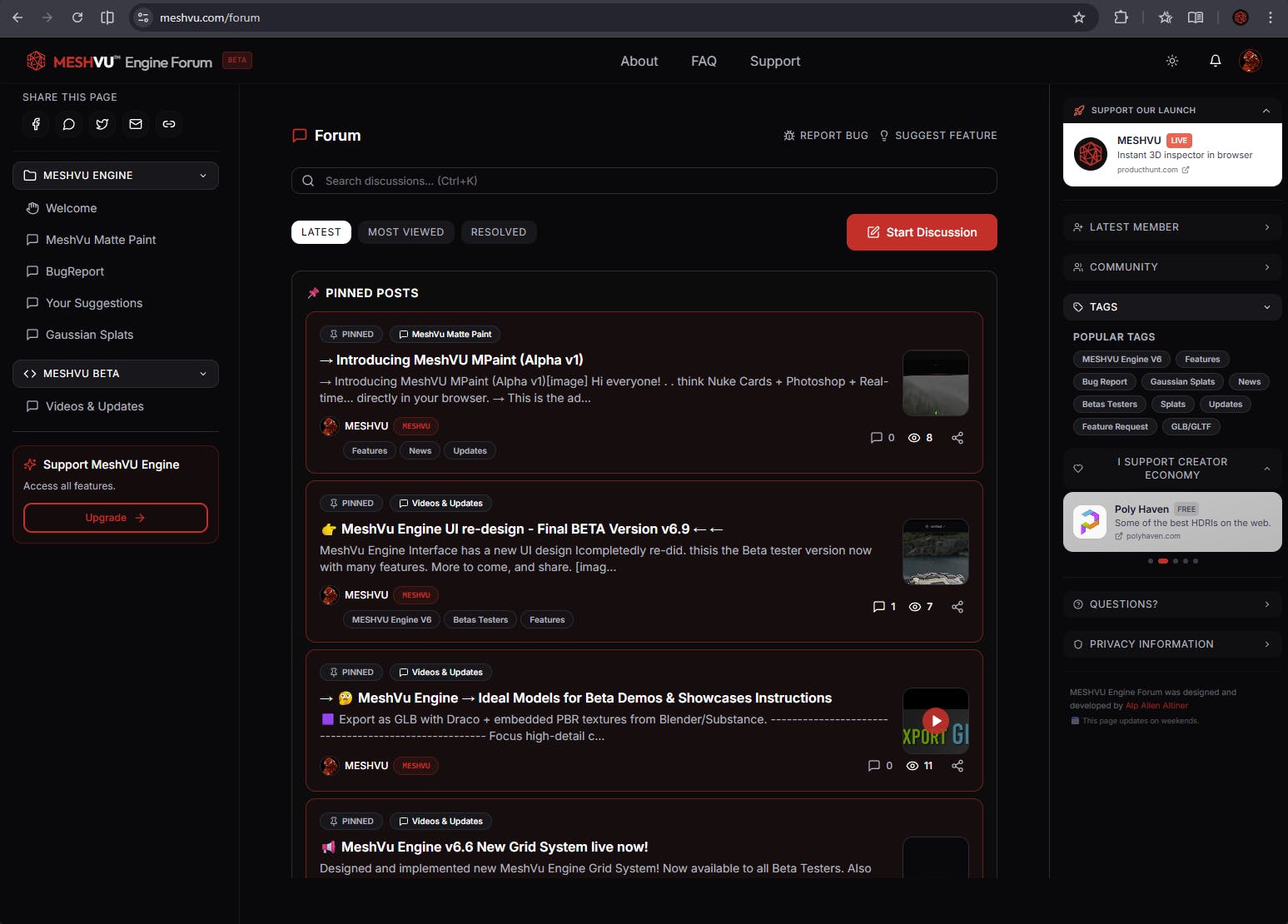Image resolution: width=1288 pixels, height=924 pixels.
Task: Open BugReport category
Action: tap(116, 271)
